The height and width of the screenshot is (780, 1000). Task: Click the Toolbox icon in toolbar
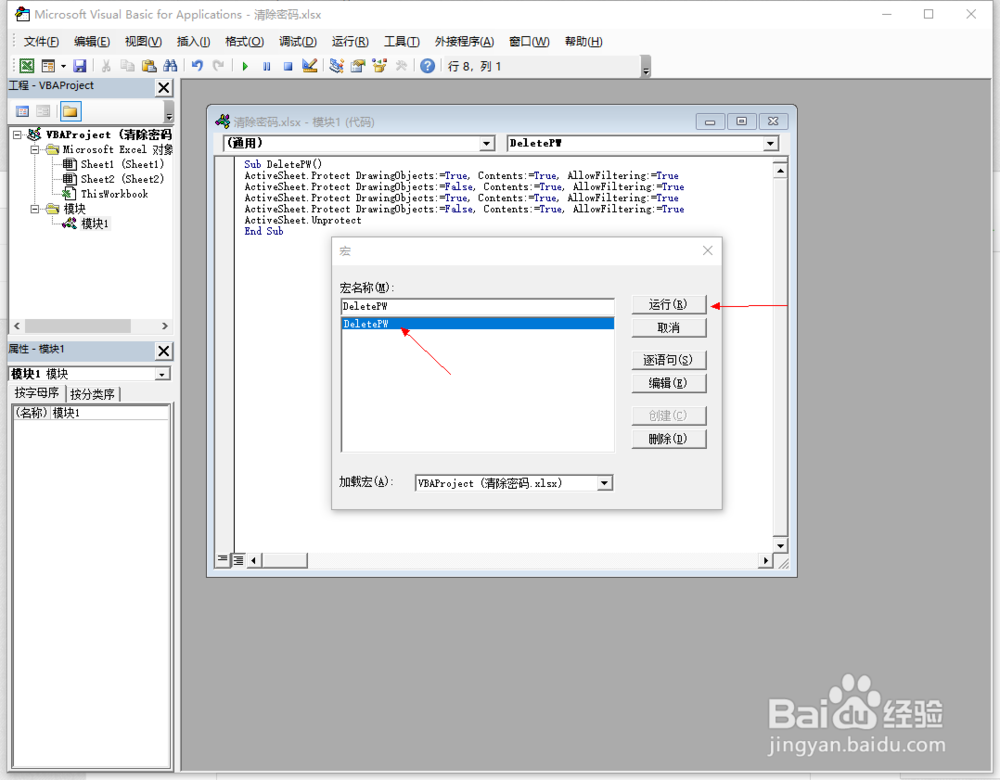(401, 66)
